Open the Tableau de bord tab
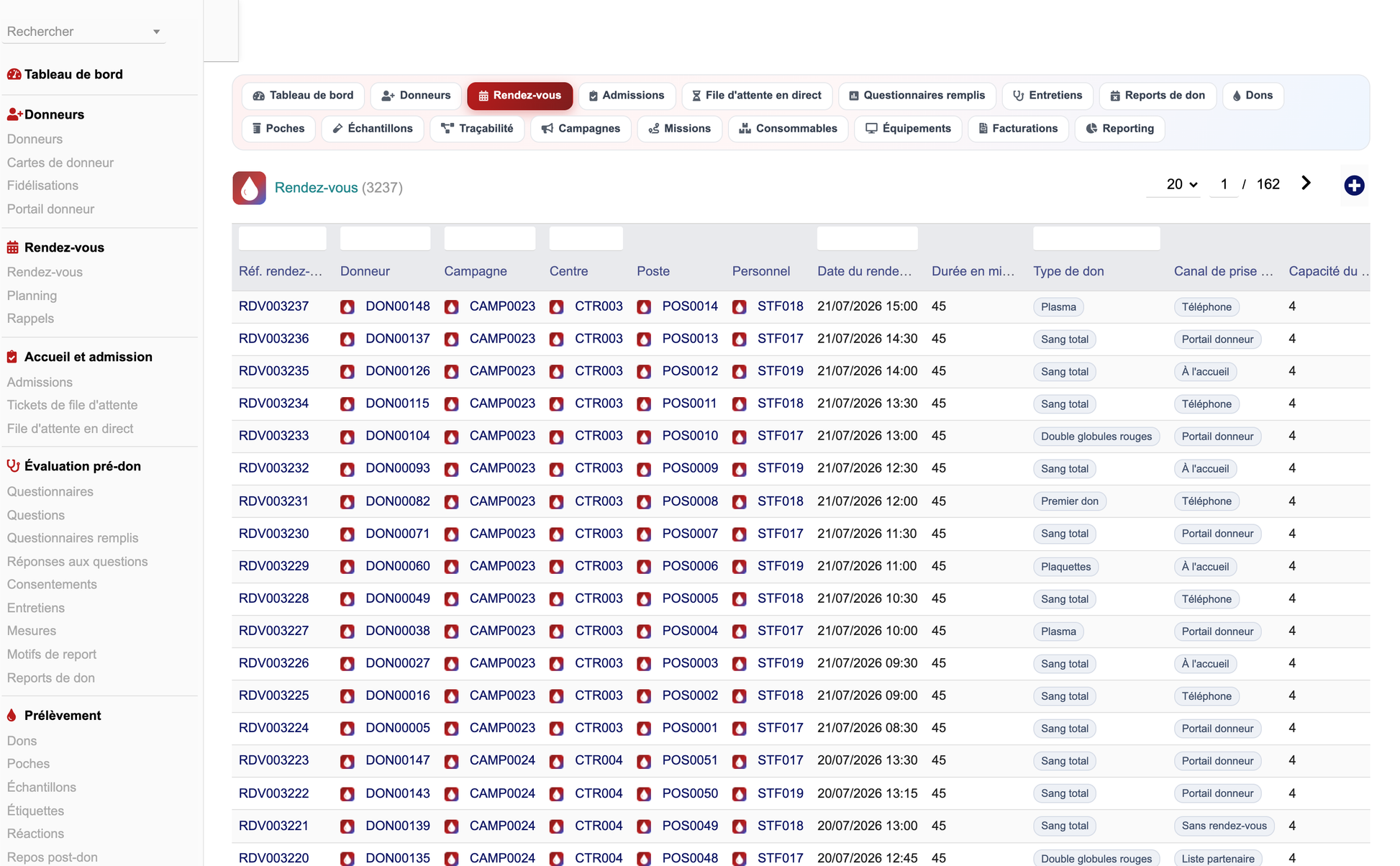Screen dimensions: 1400x866 tap(304, 96)
